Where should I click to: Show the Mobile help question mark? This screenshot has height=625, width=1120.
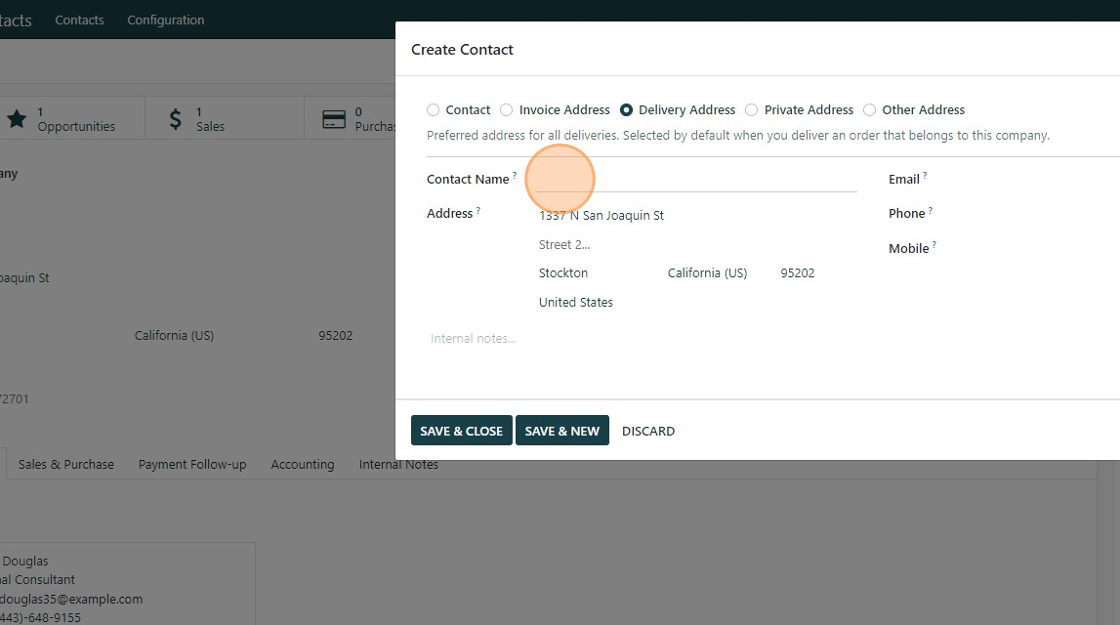tap(934, 245)
